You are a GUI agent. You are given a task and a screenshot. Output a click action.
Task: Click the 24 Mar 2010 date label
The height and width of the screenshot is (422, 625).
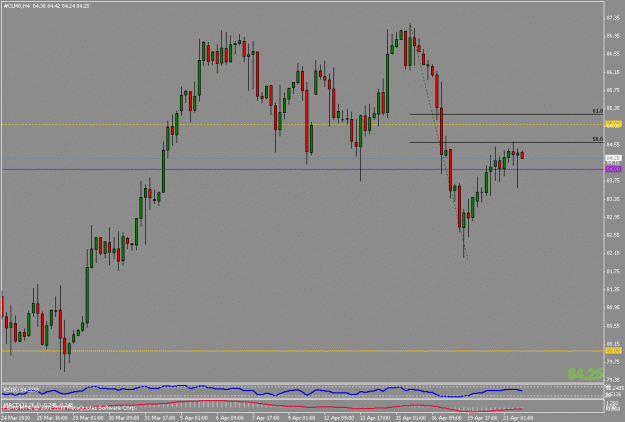(x=16, y=418)
